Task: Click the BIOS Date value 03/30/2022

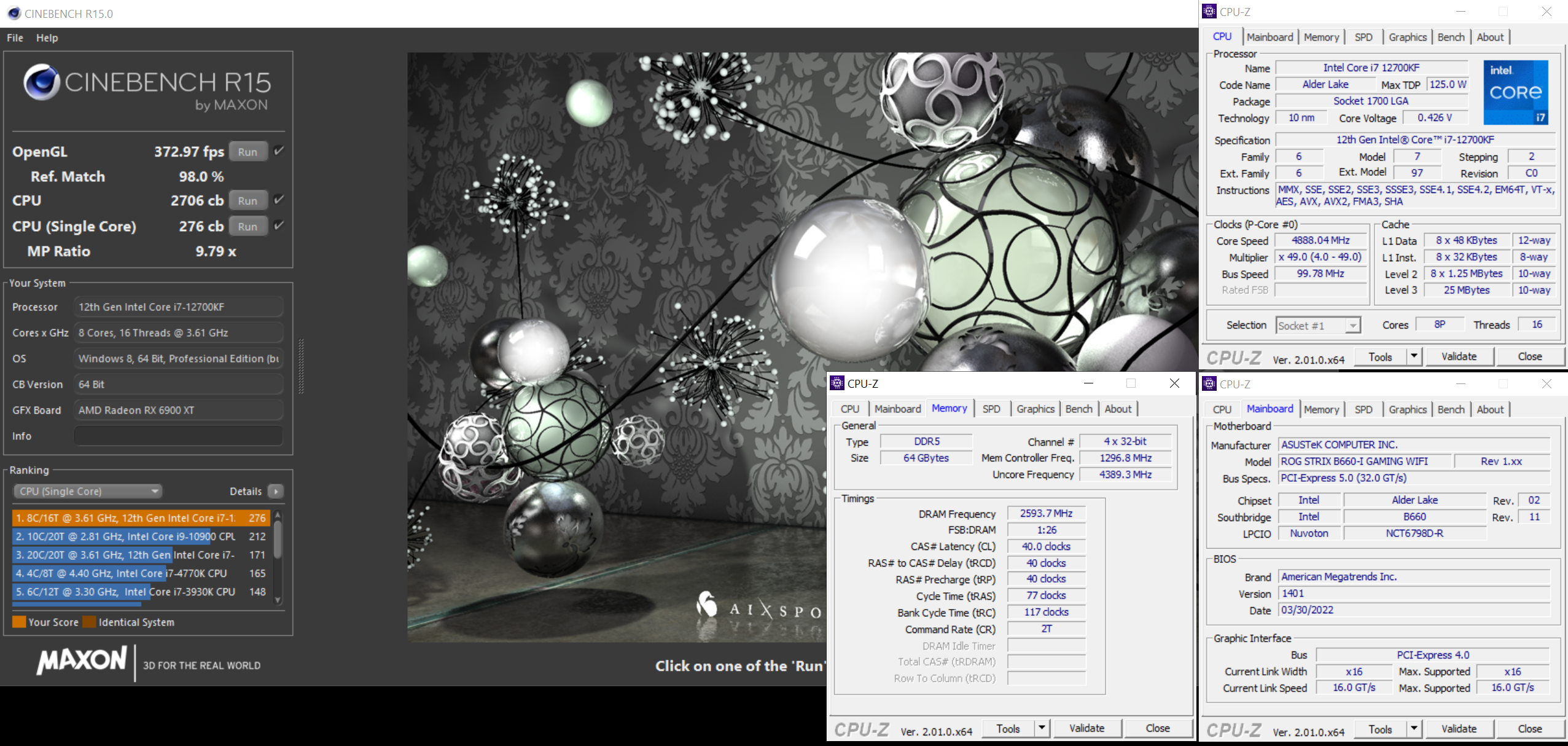Action: pos(1414,610)
